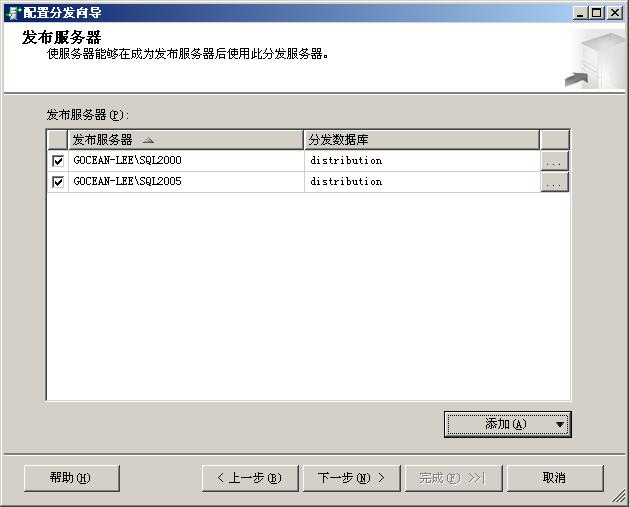Viewport: 629px width, 507px height.
Task: Click the 帮助(H) help button
Action: 72,478
